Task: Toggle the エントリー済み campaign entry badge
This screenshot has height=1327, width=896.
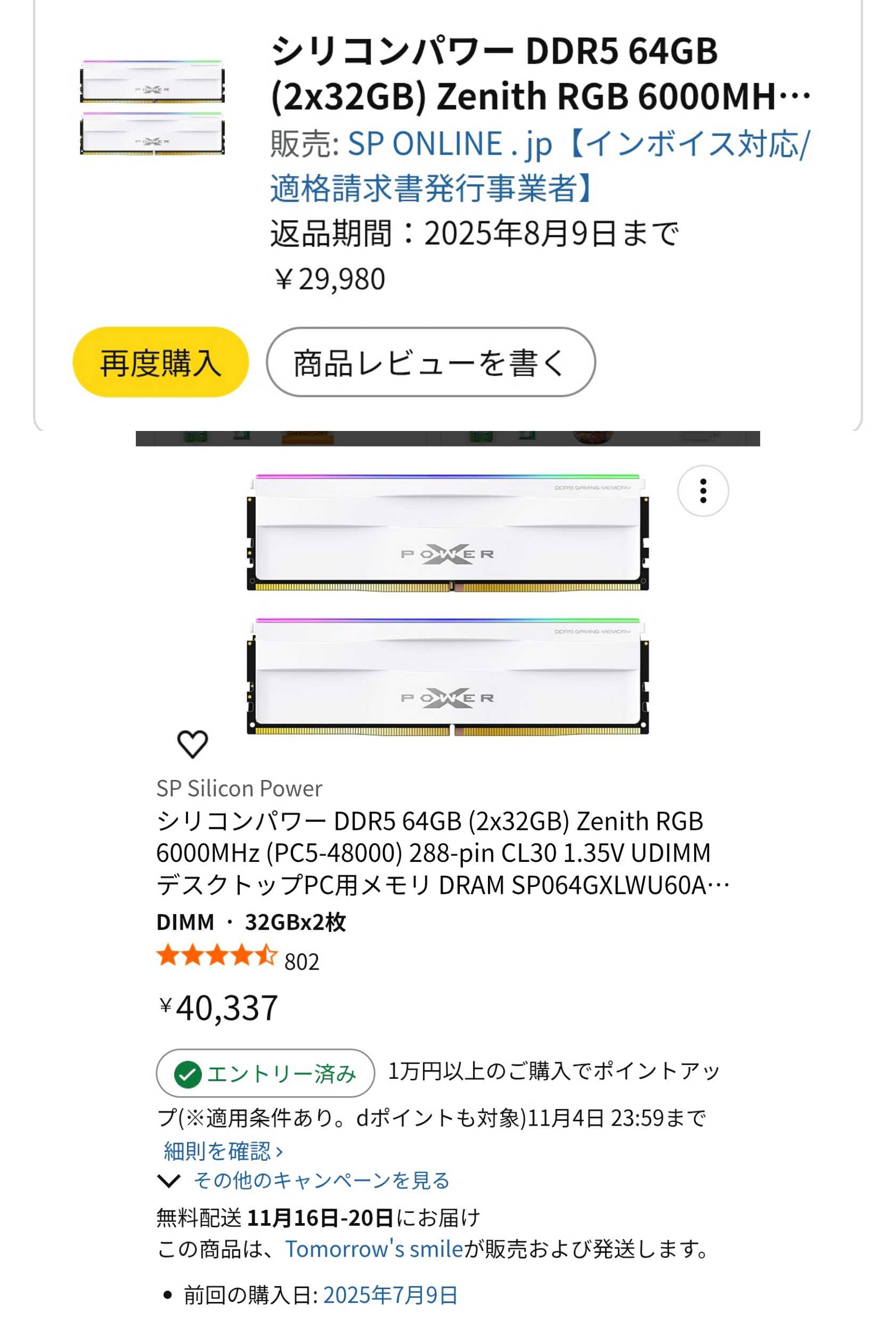Action: click(265, 1073)
